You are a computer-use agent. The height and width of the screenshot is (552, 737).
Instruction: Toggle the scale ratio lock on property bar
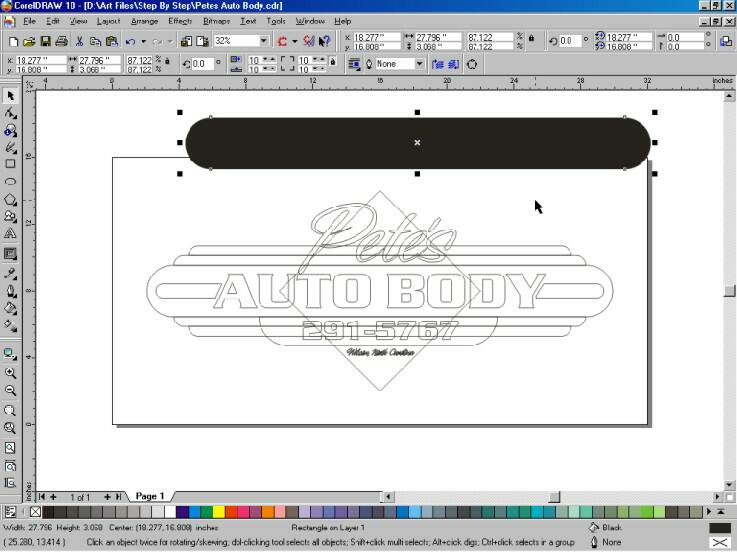(168, 62)
